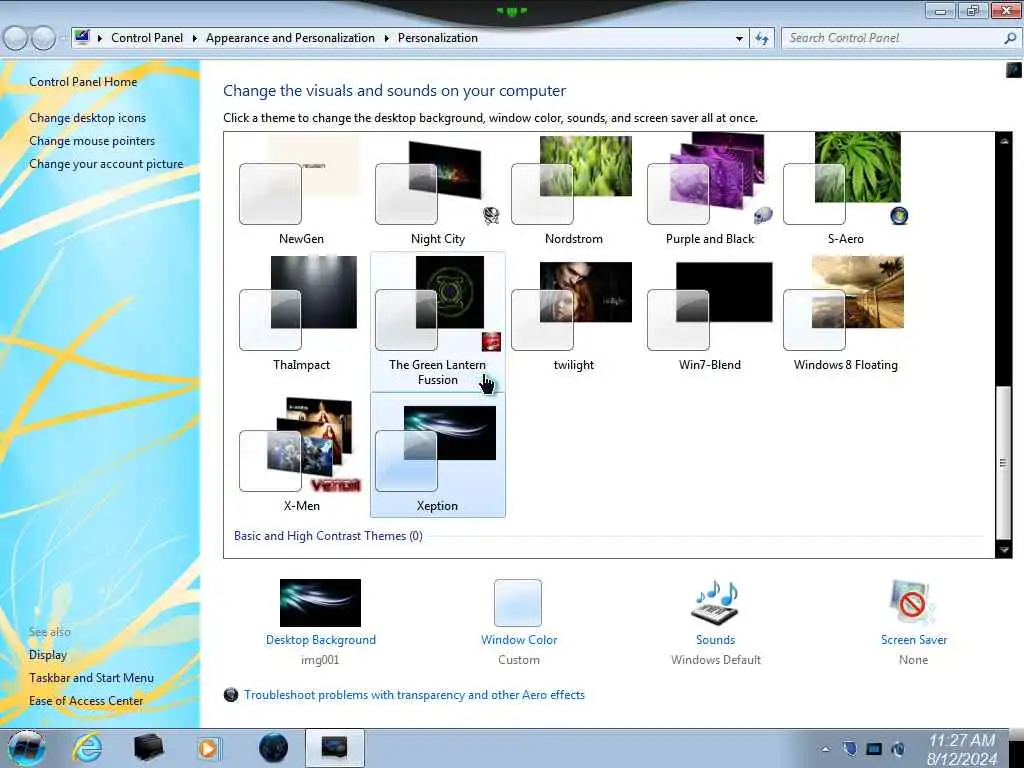1024x768 pixels.
Task: Expand arrow after Appearance and Personalization breadcrumb
Action: (x=387, y=38)
